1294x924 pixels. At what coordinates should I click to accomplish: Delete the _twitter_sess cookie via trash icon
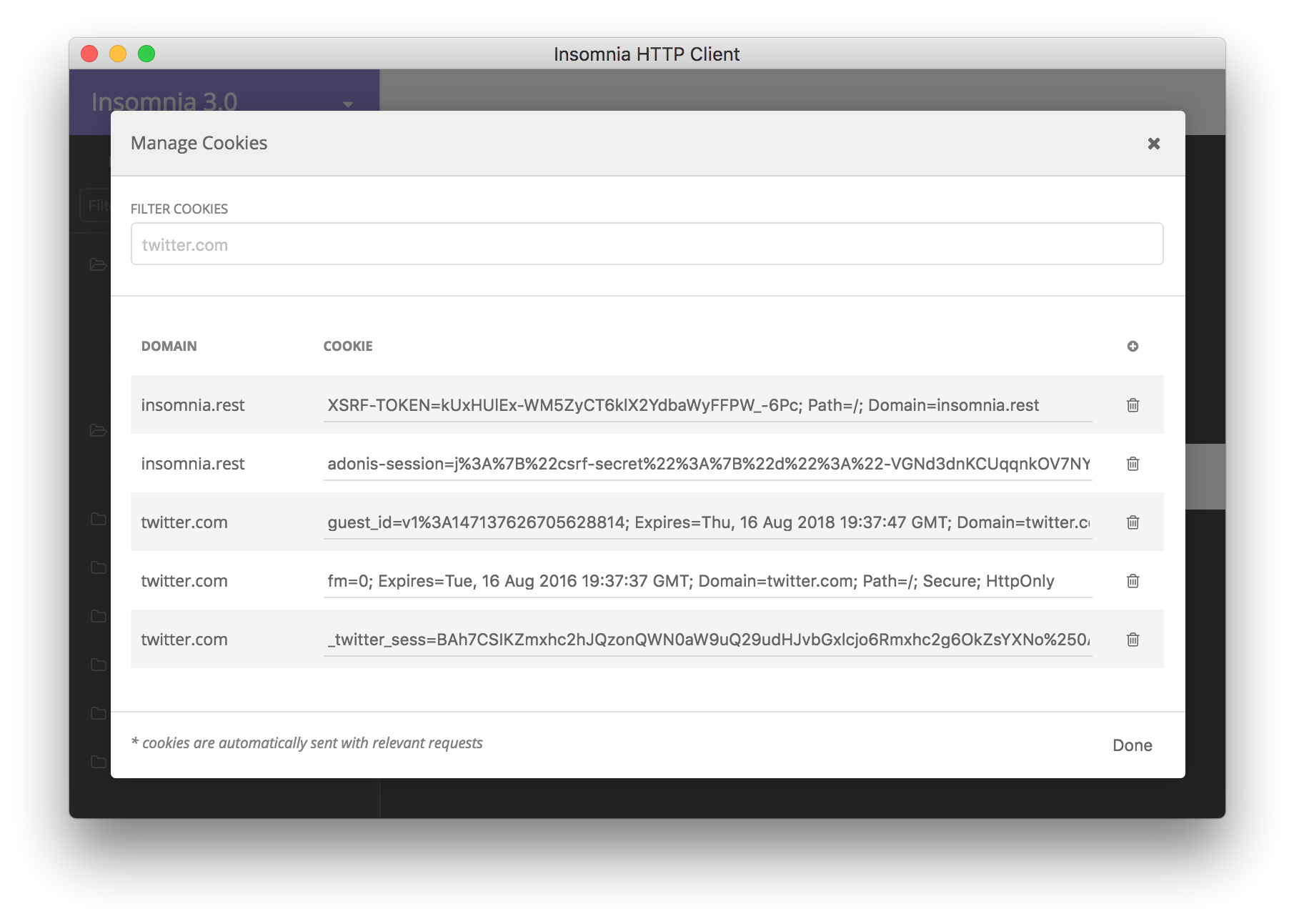[x=1133, y=640]
